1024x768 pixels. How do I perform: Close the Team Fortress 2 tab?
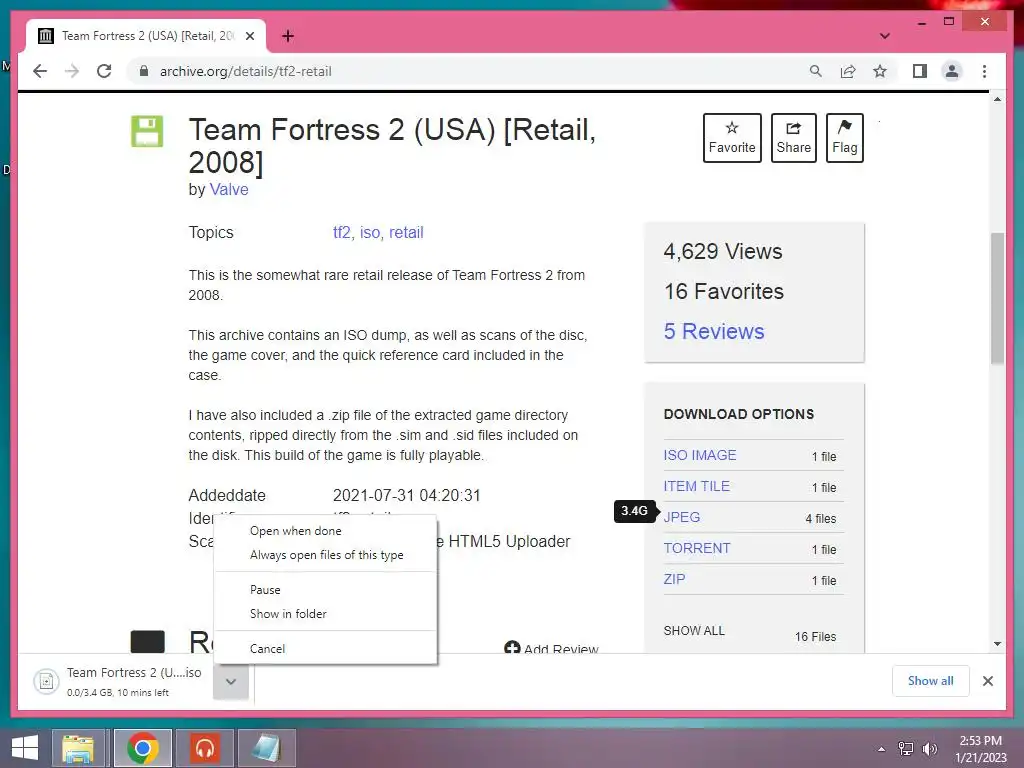click(x=249, y=36)
